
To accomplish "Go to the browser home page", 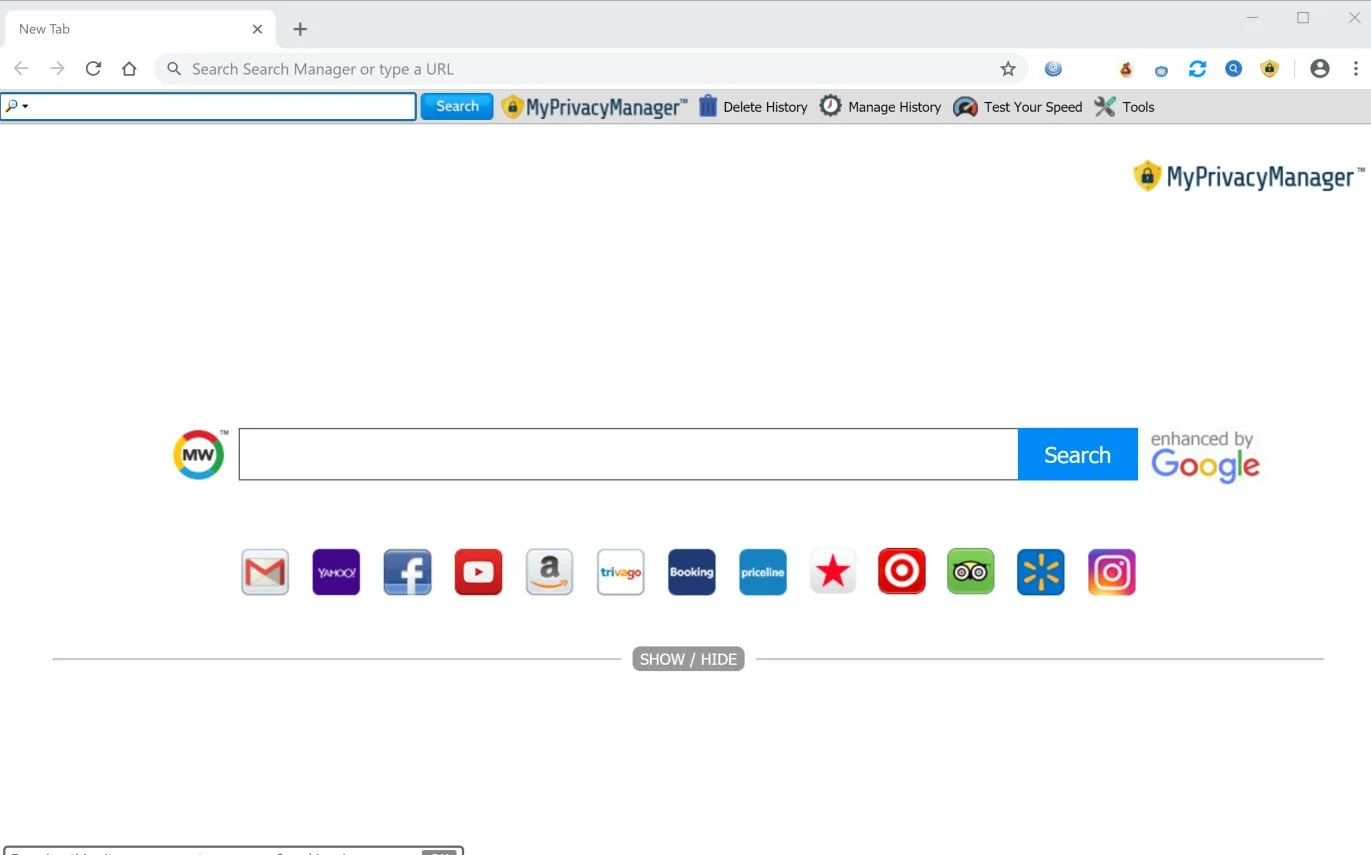I will (x=129, y=69).
